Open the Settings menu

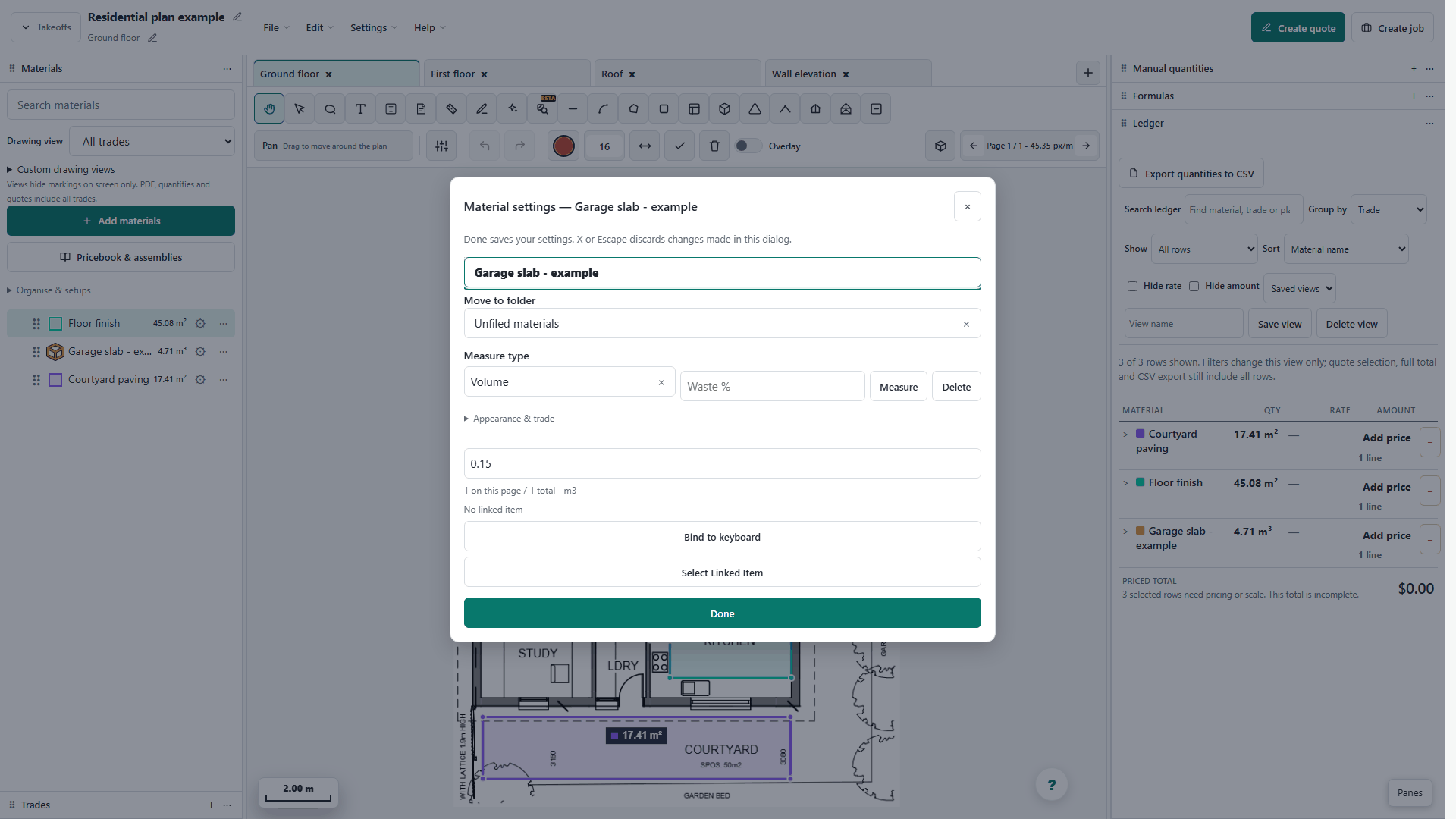point(373,28)
